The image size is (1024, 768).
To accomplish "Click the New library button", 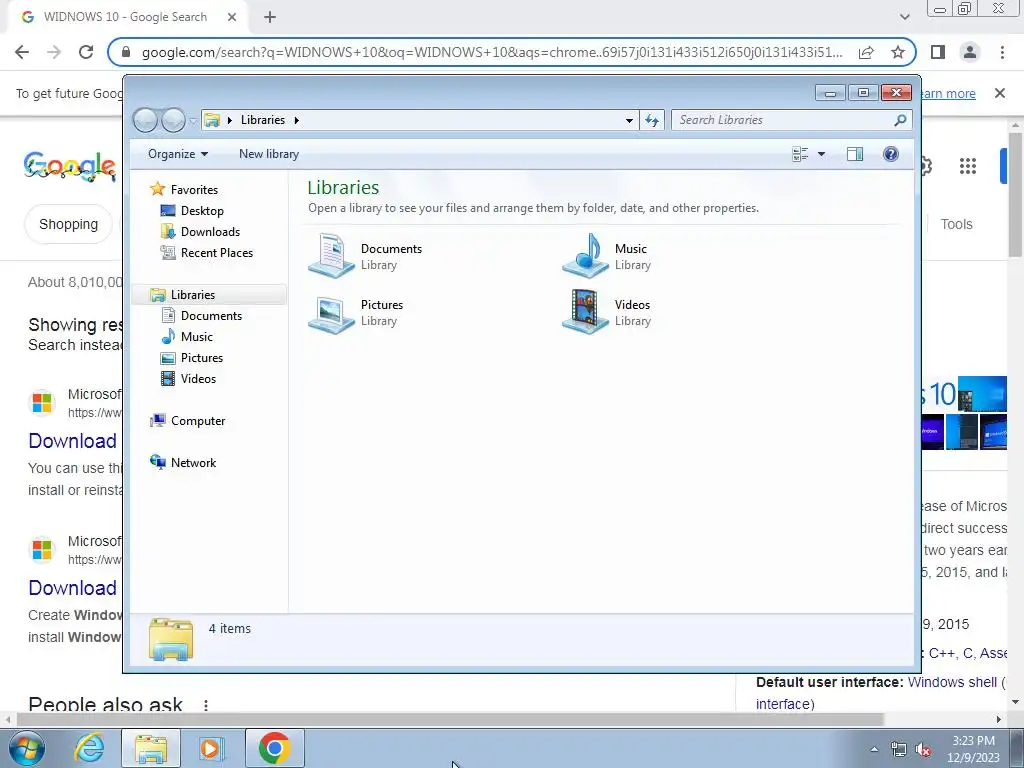I will (268, 154).
